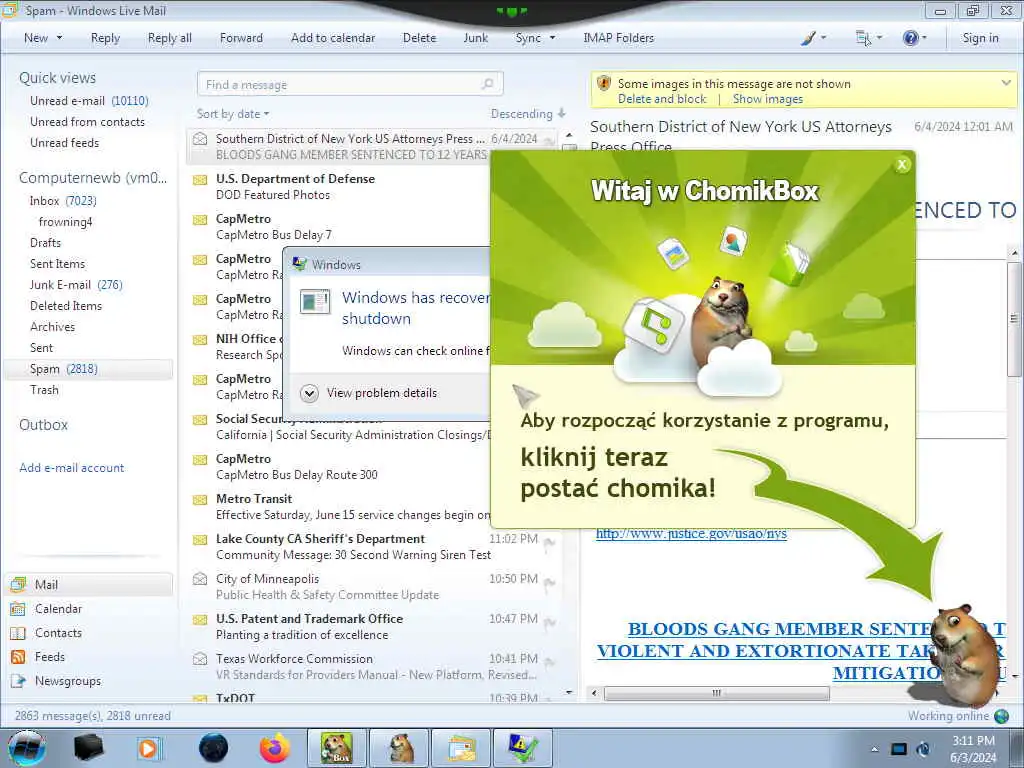Click Forward in the toolbar
This screenshot has width=1024, height=768.
click(241, 38)
